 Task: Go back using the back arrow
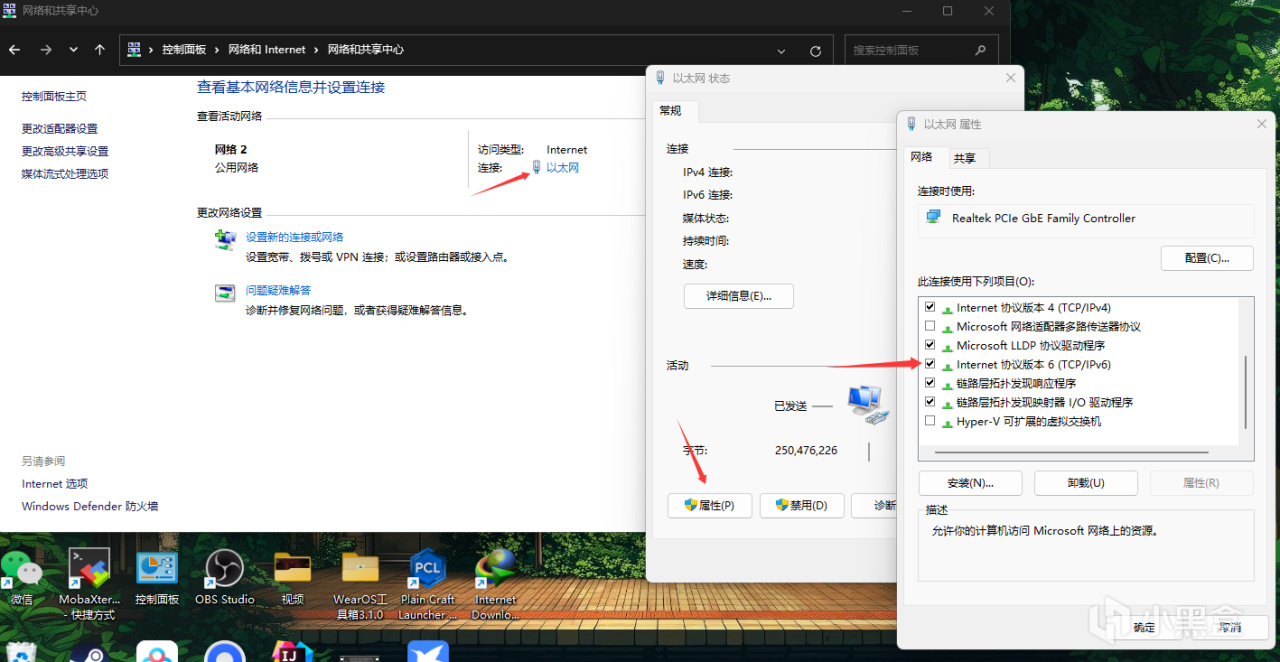pyautogui.click(x=14, y=49)
